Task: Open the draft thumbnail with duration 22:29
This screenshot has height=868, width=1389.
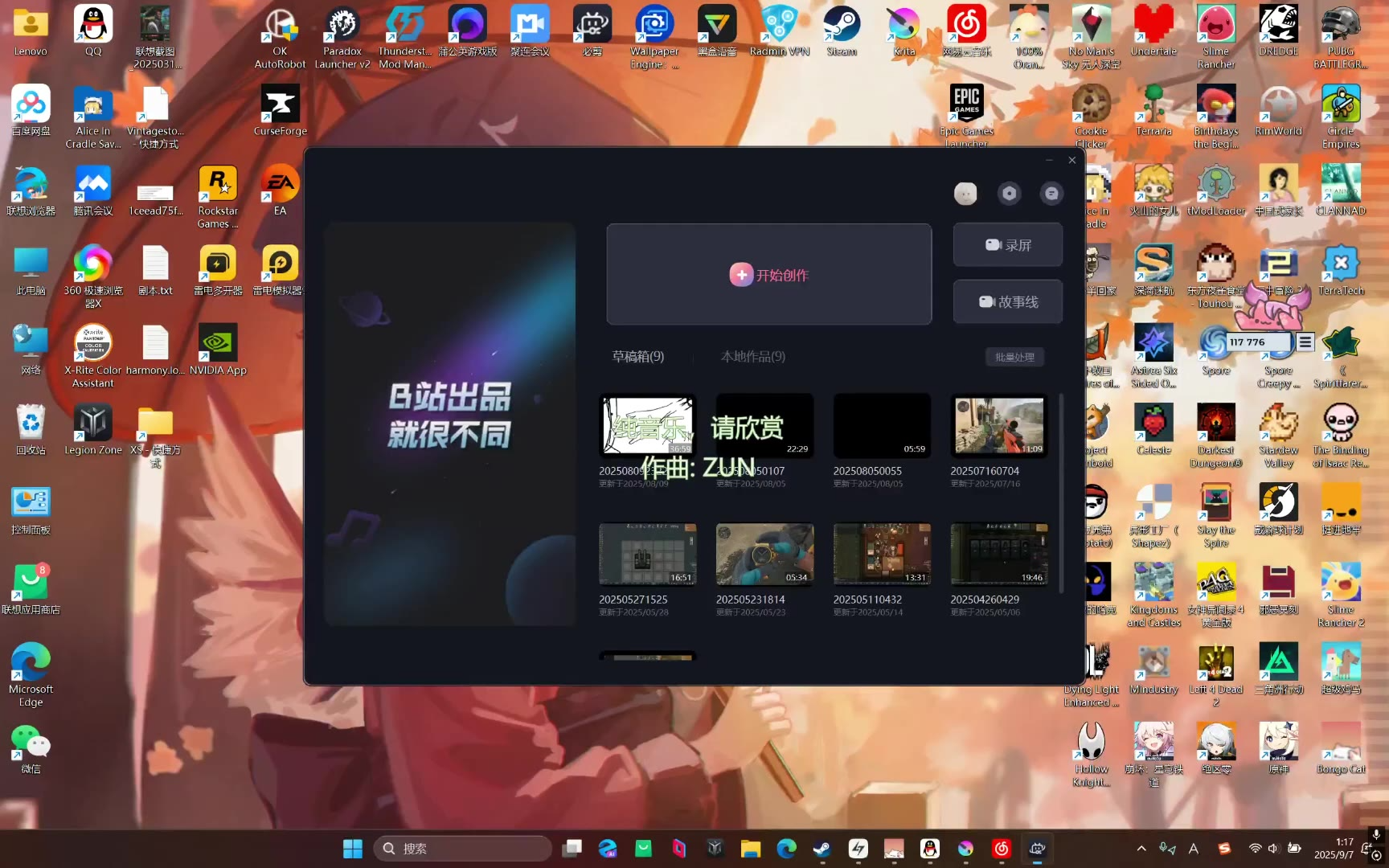Action: (764, 426)
